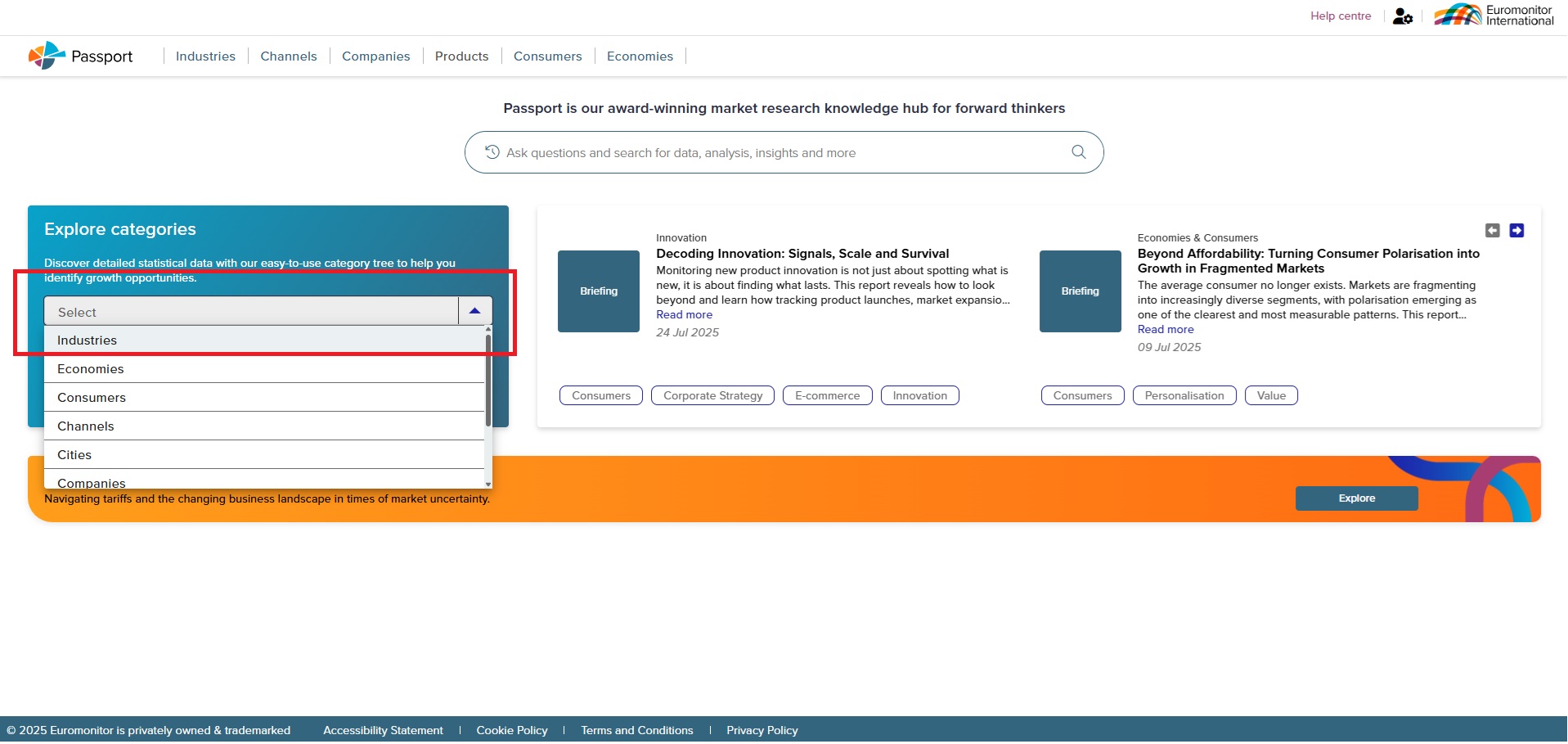Choose Cities from the dropdown list
Screen dimensions: 1568x744
click(x=74, y=455)
